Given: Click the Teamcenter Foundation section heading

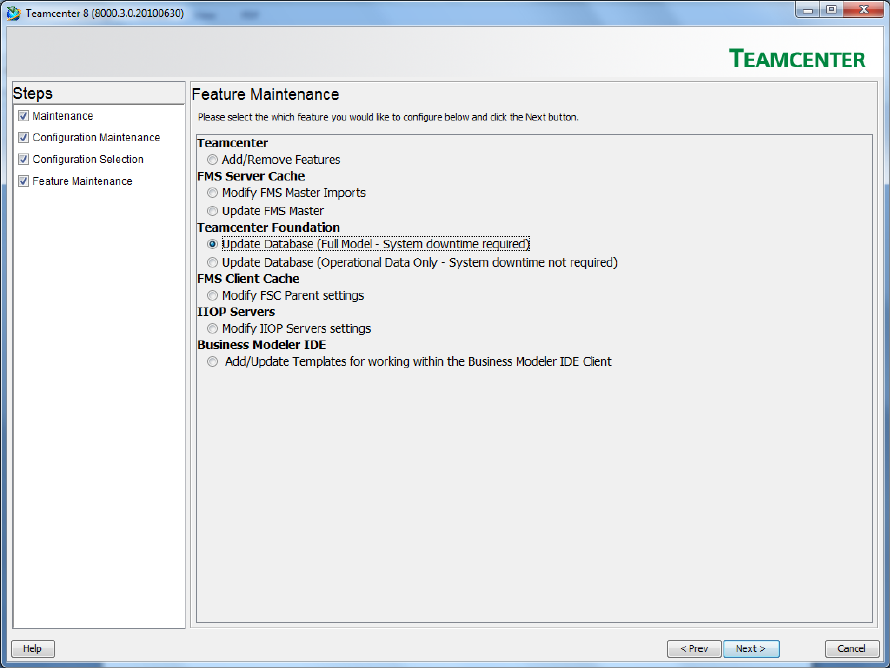Looking at the screenshot, I should 268,228.
